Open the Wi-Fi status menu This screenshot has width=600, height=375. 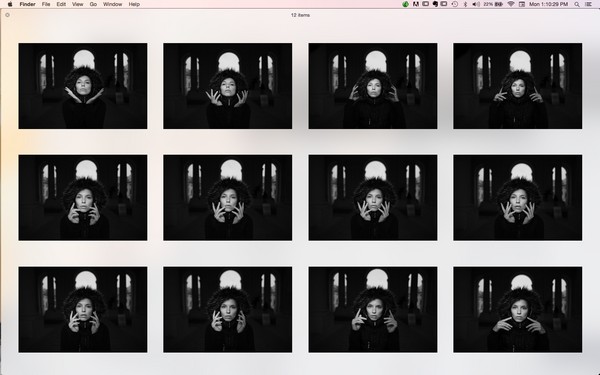tap(511, 4)
